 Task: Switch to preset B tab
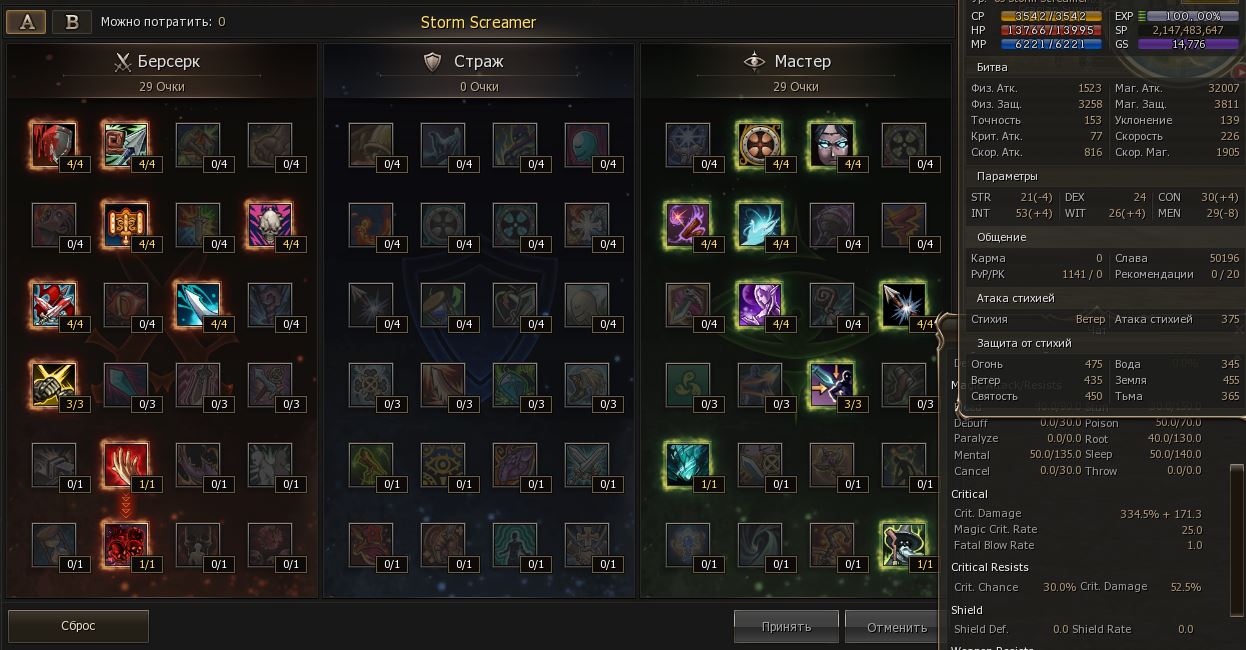pos(72,22)
